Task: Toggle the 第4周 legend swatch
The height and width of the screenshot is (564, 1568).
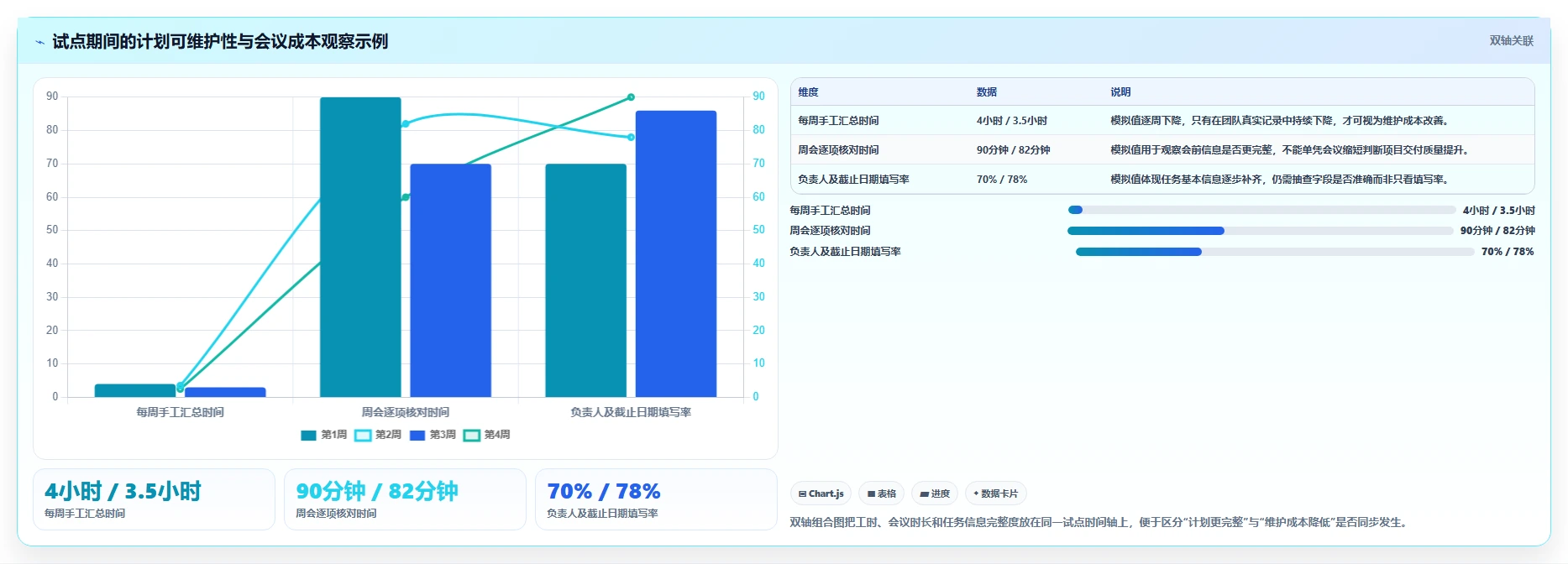Action: 472,435
